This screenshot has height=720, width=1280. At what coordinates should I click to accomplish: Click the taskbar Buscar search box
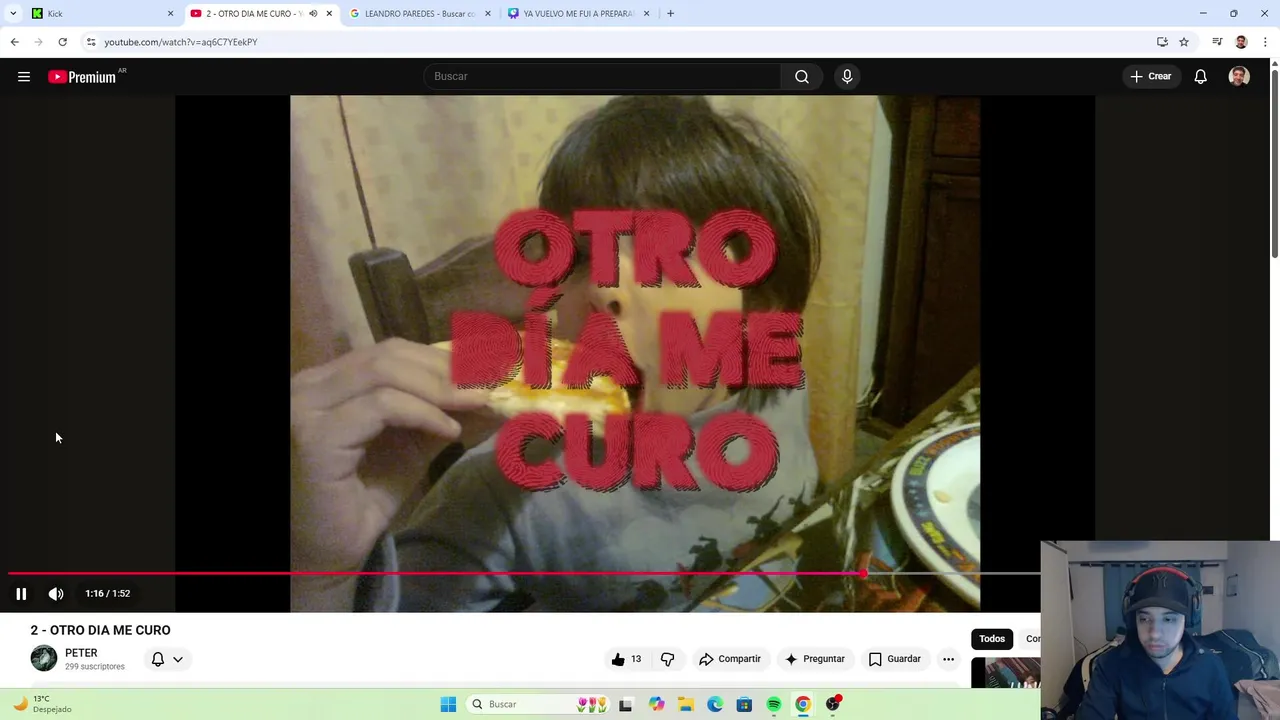pyautogui.click(x=537, y=704)
